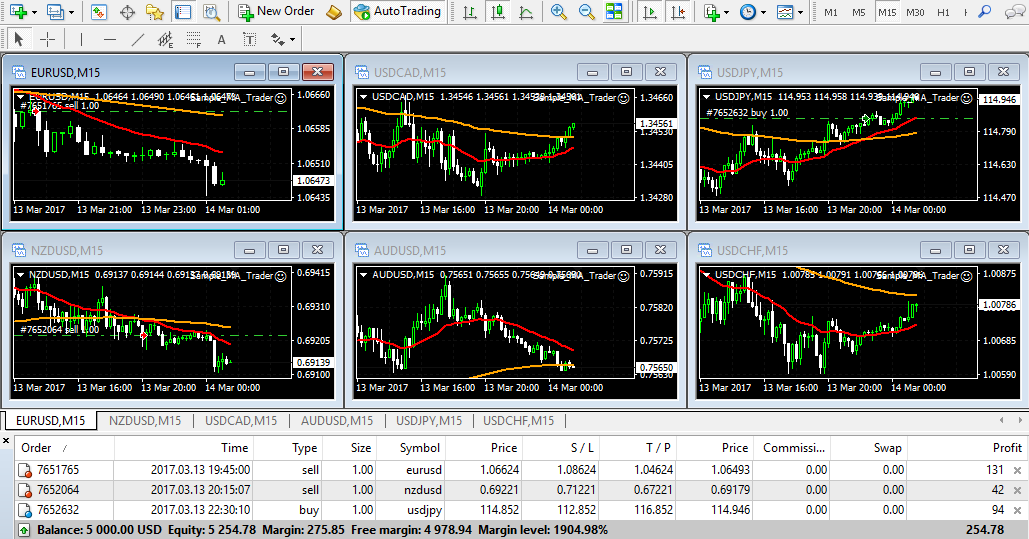Toggle the AutoTrading button

[397, 11]
